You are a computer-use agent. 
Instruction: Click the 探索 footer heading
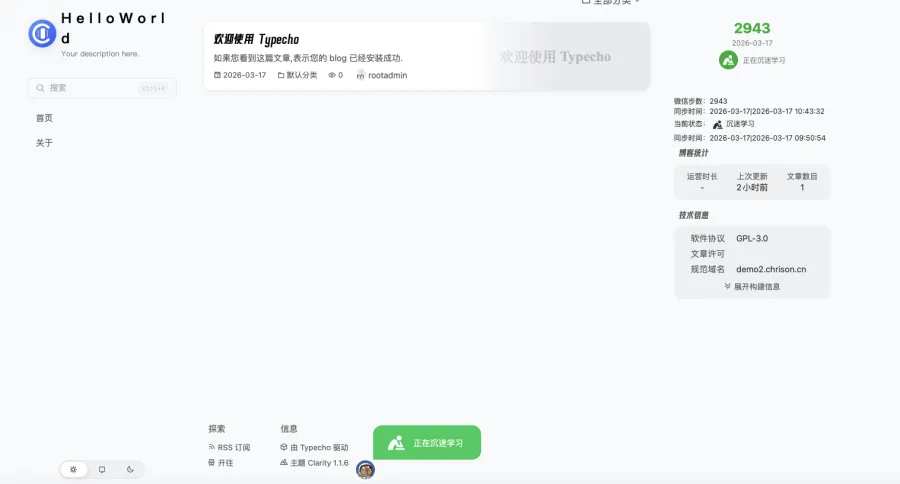[x=217, y=429]
